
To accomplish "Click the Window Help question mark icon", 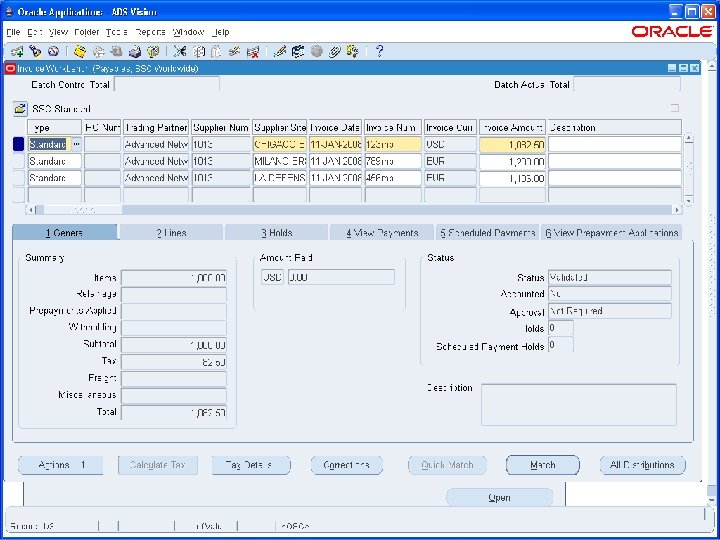I will 379,51.
